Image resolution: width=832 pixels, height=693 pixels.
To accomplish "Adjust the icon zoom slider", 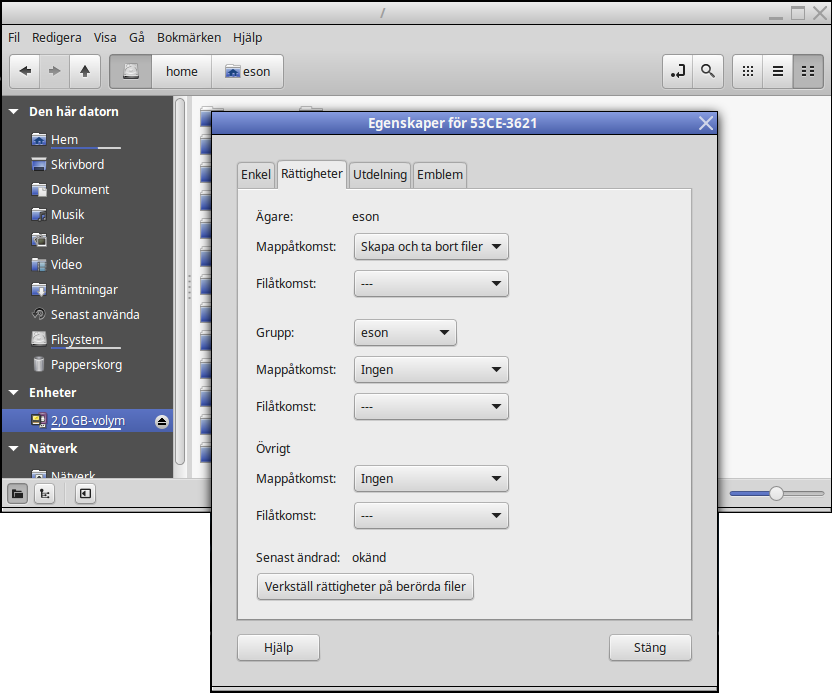I will tap(776, 493).
